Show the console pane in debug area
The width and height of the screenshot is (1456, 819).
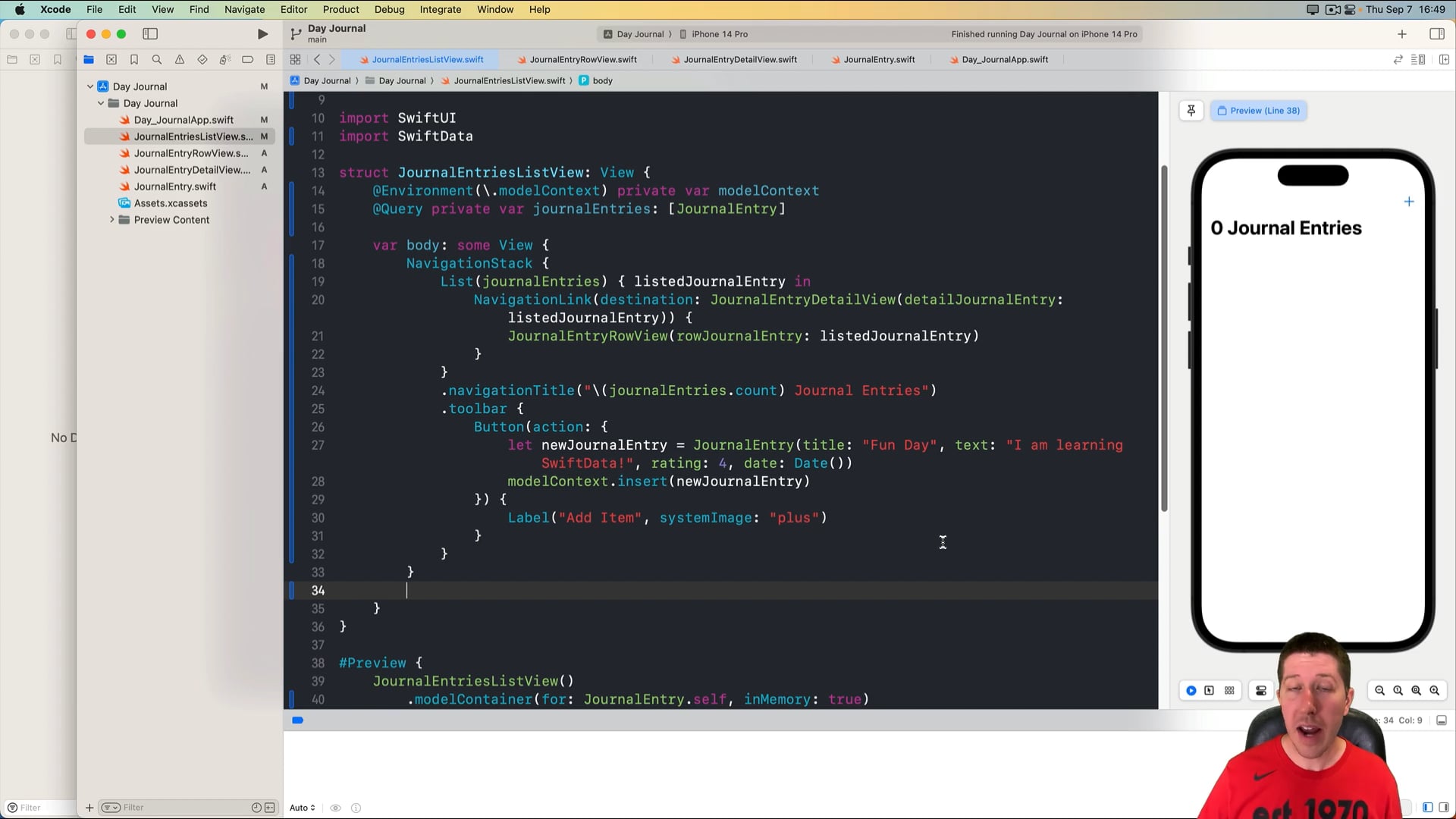click(1444, 808)
